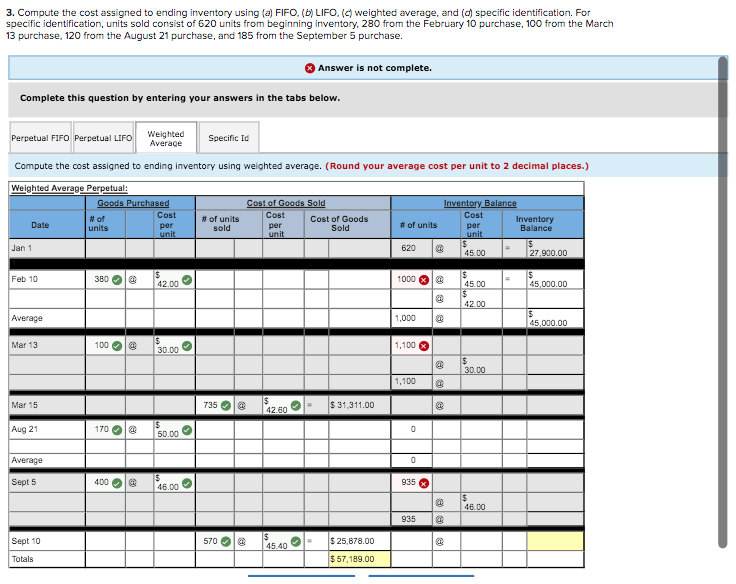Click the 'Cost of Goods Sold' section header
The height and width of the screenshot is (584, 736).
tap(286, 203)
